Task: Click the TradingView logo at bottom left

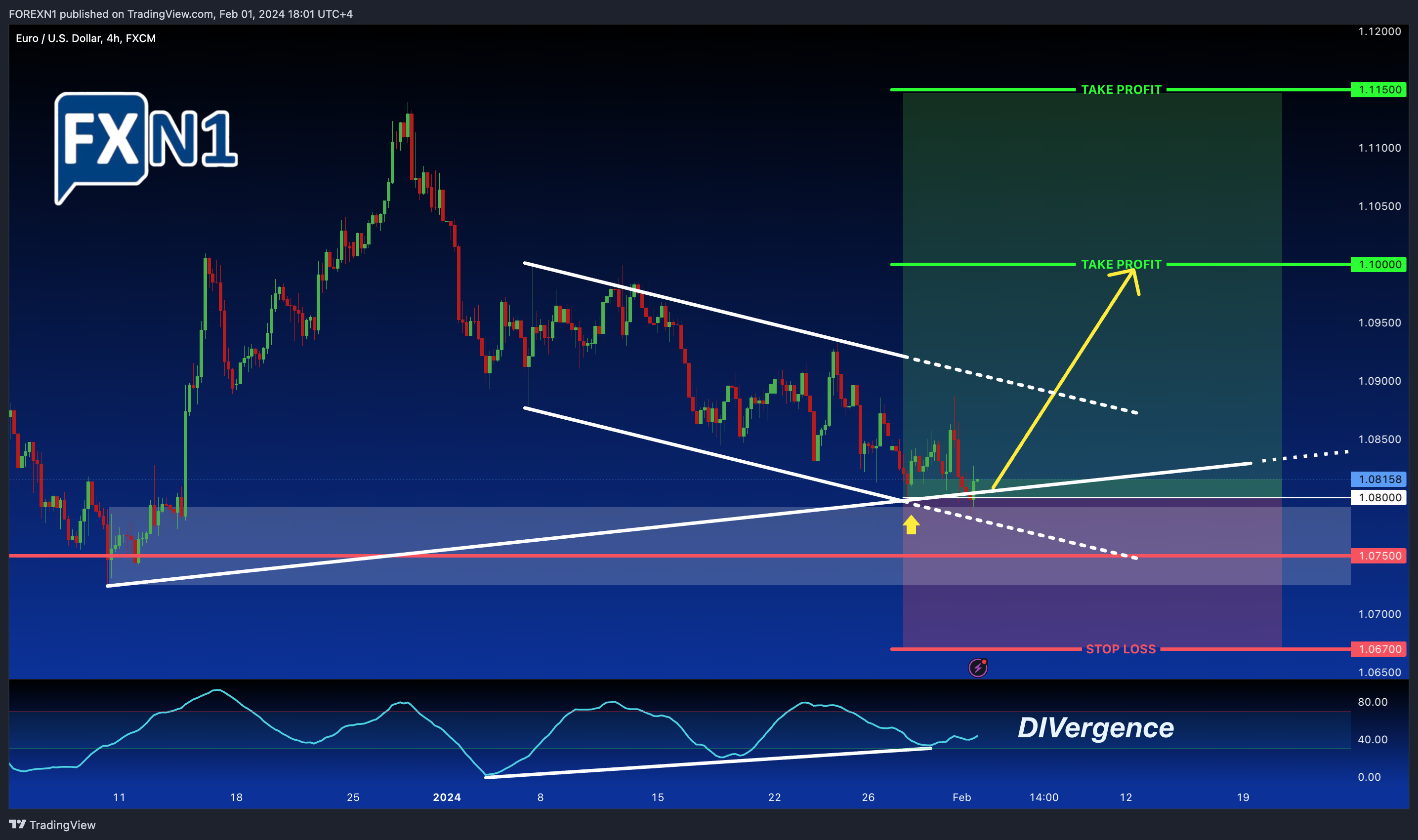Action: tap(52, 825)
